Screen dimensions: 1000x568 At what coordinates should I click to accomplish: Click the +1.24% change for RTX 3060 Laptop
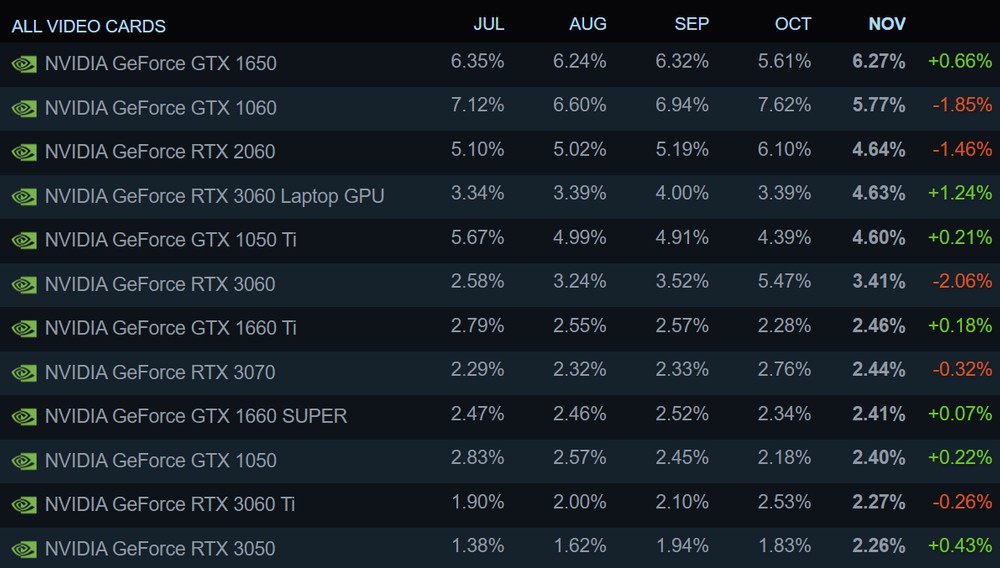point(960,194)
